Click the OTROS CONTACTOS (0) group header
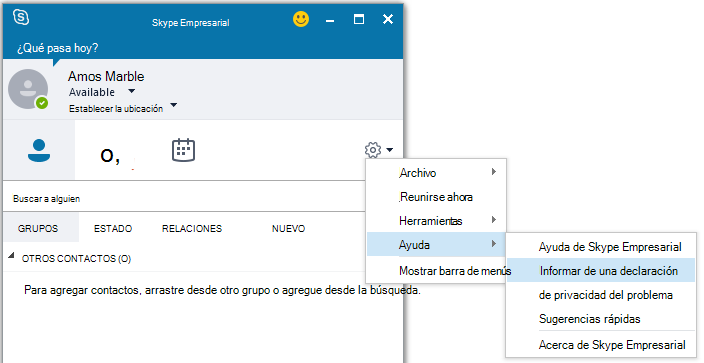 coord(76,259)
